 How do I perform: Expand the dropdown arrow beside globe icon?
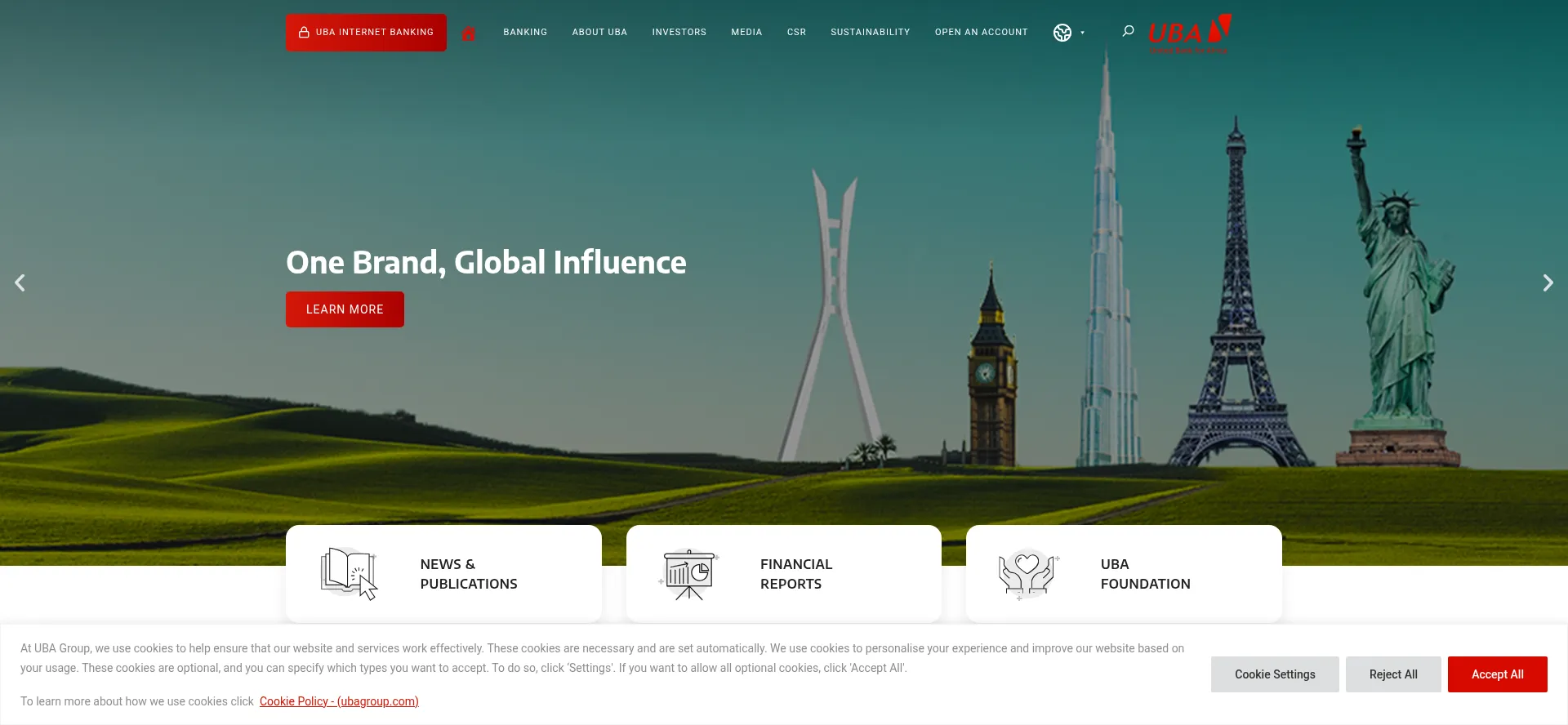[1083, 33]
